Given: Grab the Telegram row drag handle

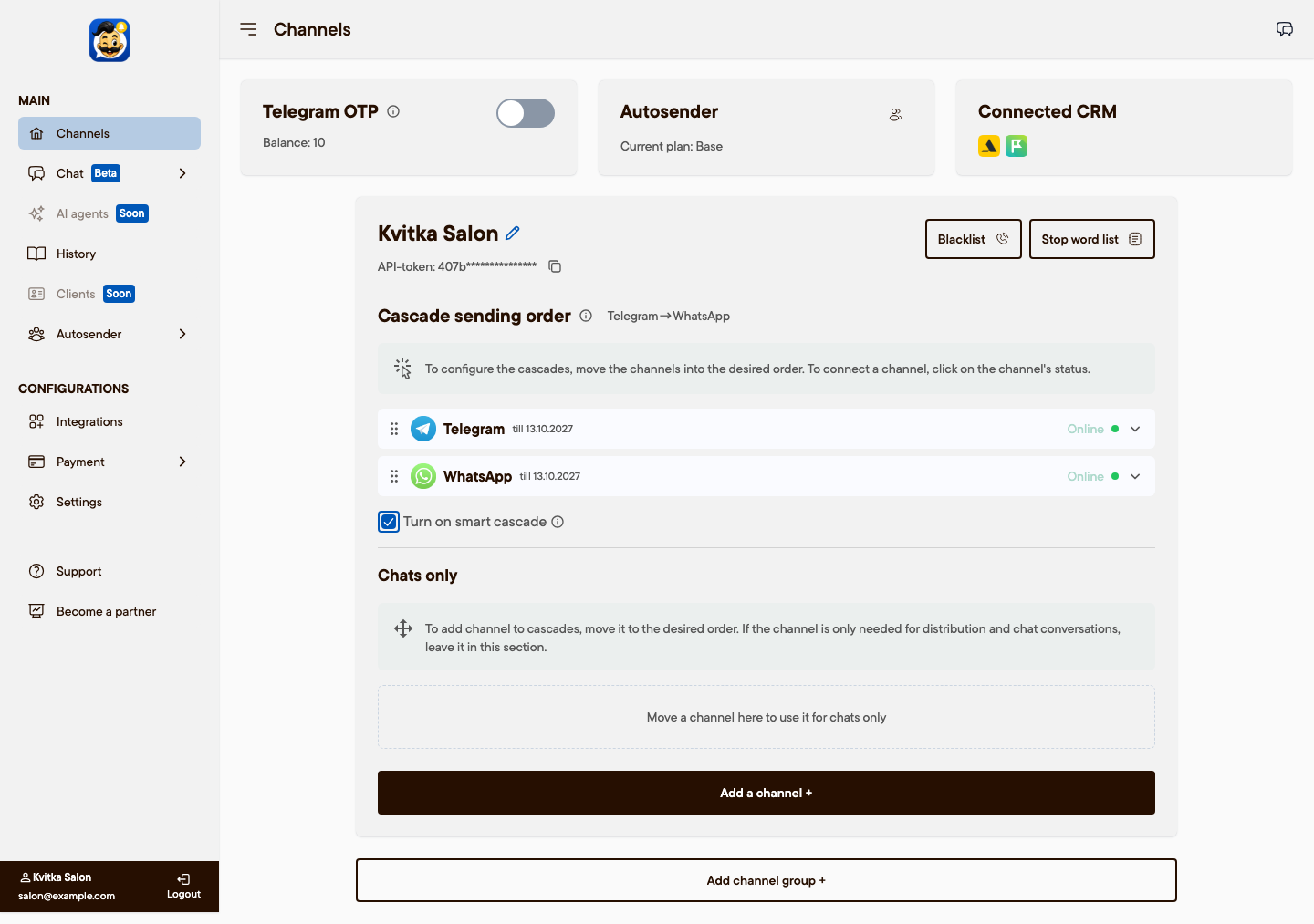Looking at the screenshot, I should 394,429.
